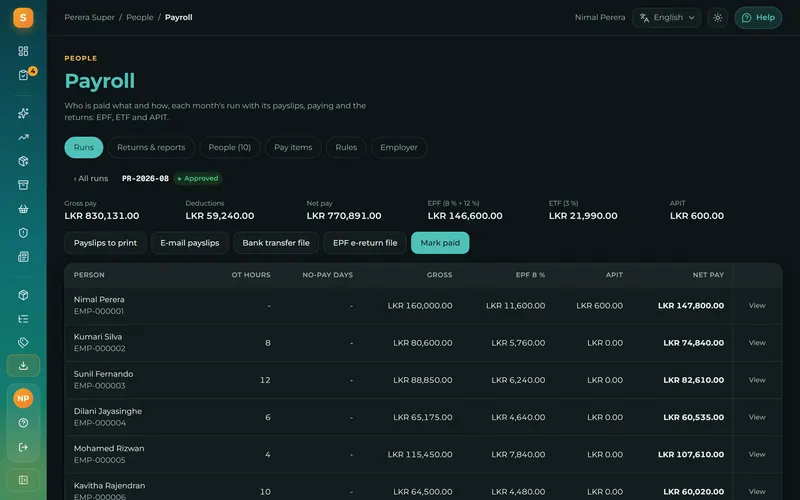The height and width of the screenshot is (500, 800).
Task: Click the NET PAY column header
Action: tap(708, 275)
